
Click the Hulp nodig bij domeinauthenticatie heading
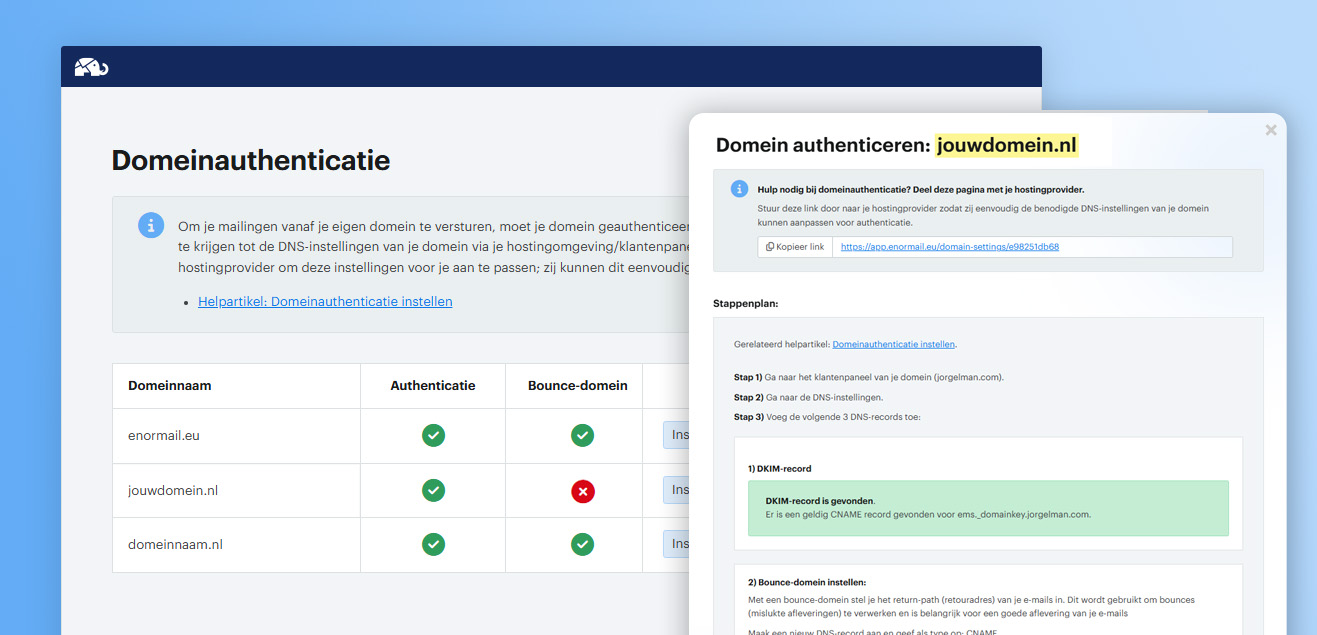[921, 189]
